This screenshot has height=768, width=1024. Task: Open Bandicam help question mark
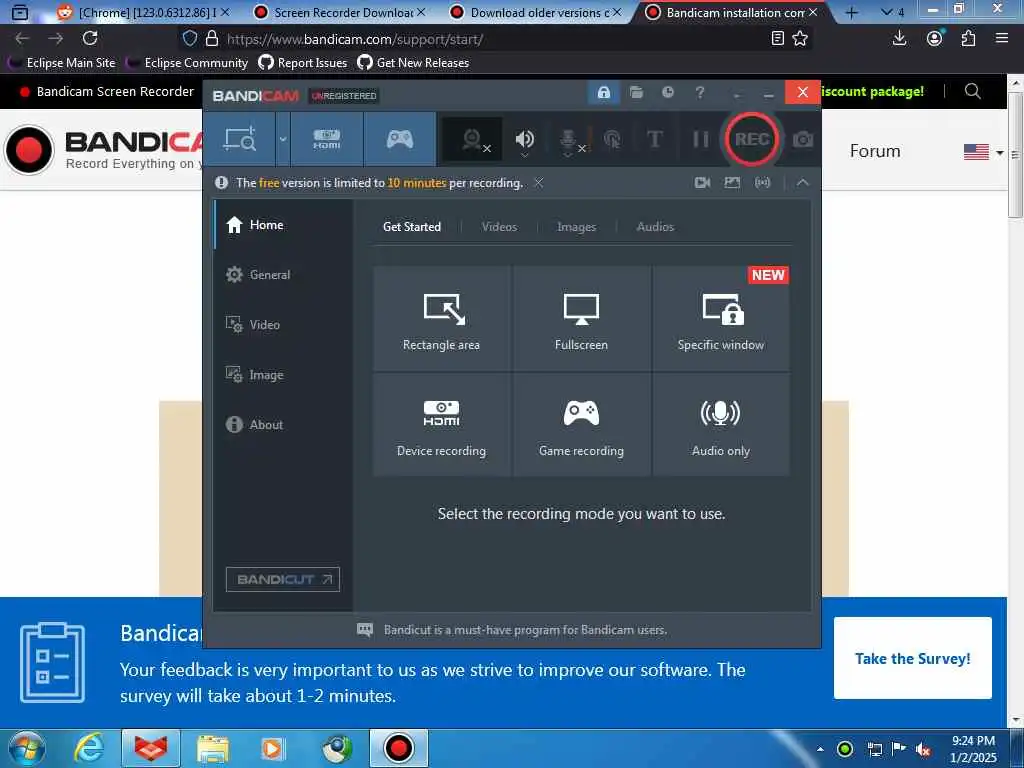click(x=699, y=92)
